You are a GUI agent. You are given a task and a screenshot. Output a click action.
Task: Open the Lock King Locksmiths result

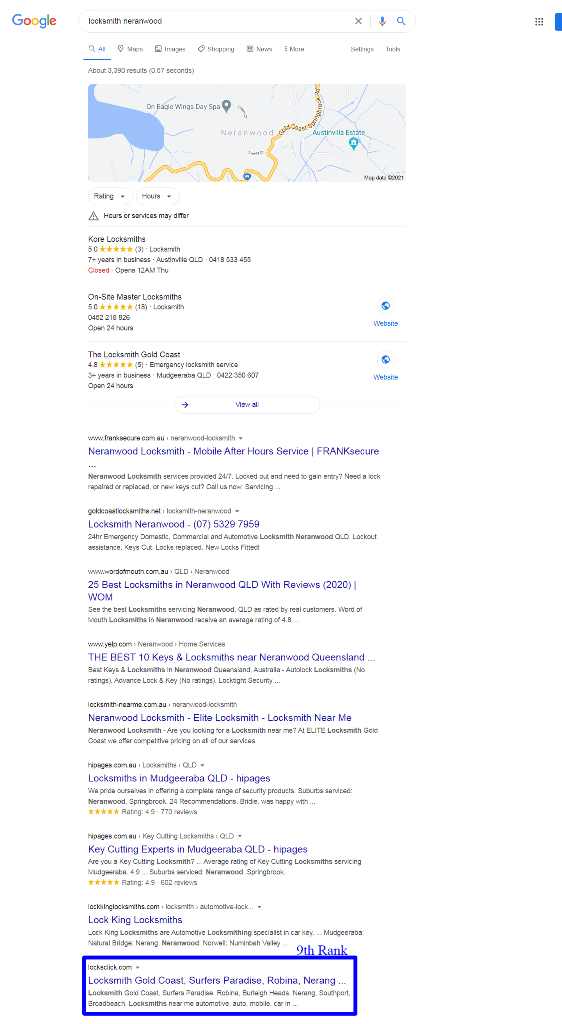[135, 920]
